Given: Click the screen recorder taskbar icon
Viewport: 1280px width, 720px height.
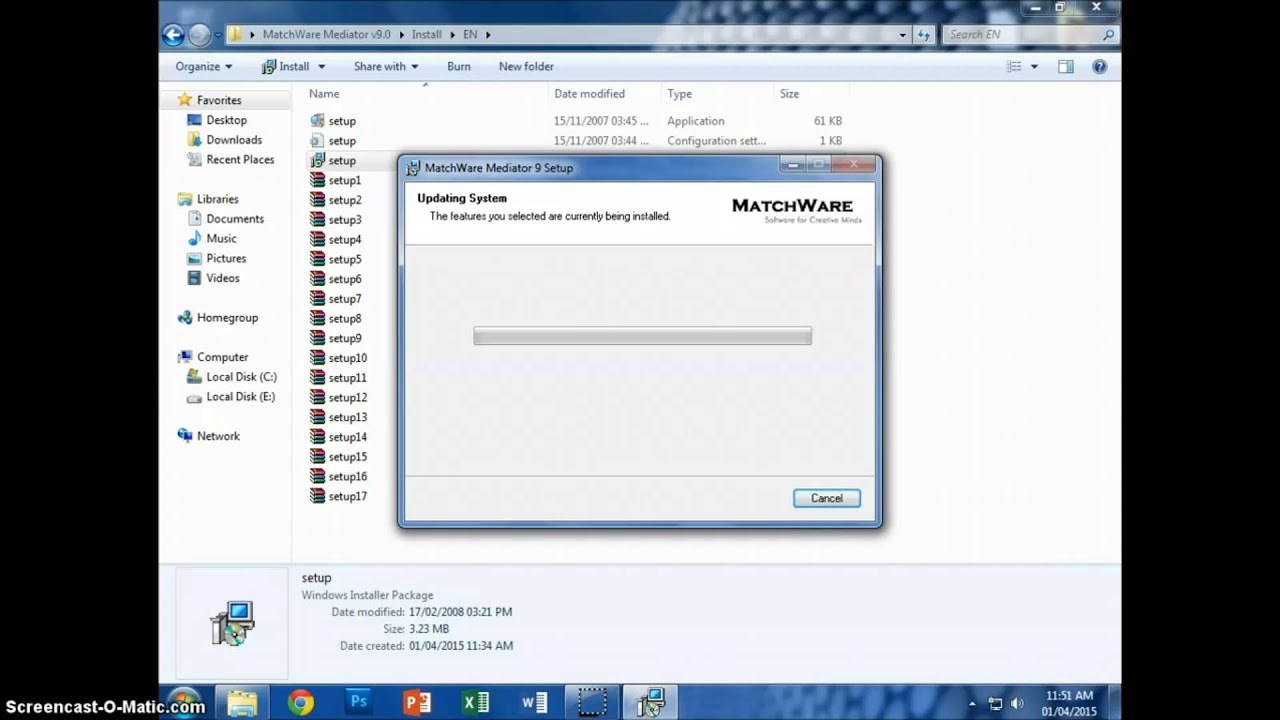Looking at the screenshot, I should click(592, 703).
